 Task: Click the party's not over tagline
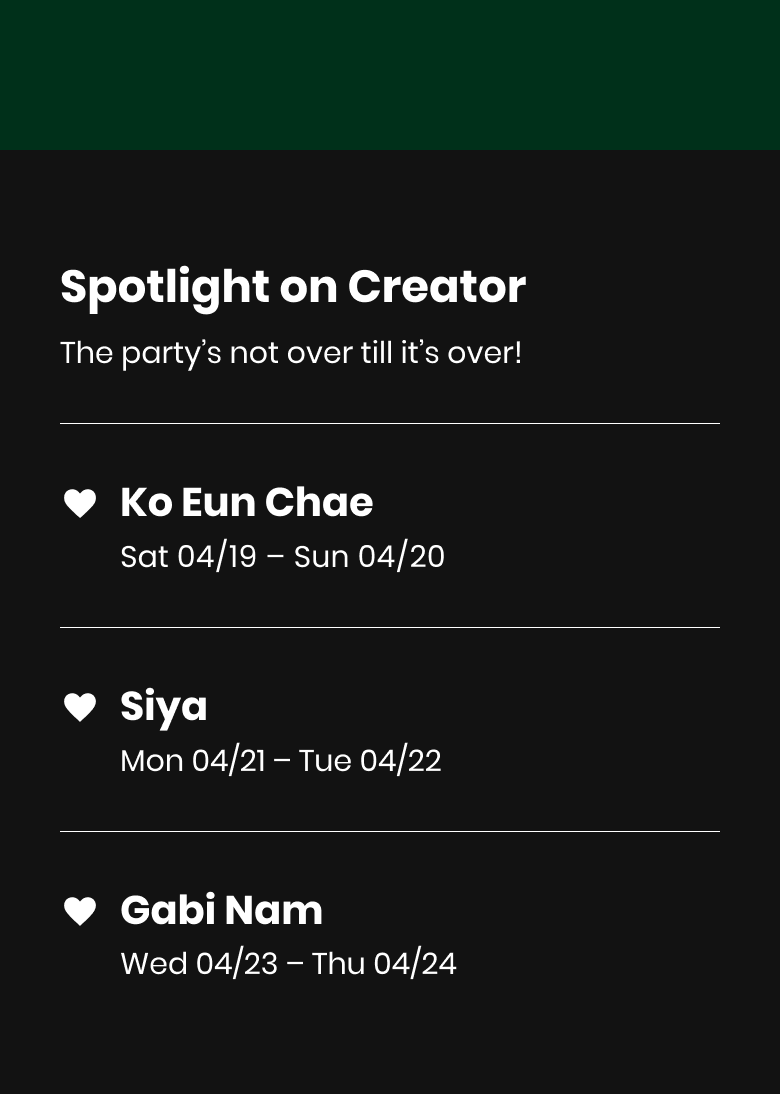pos(291,353)
